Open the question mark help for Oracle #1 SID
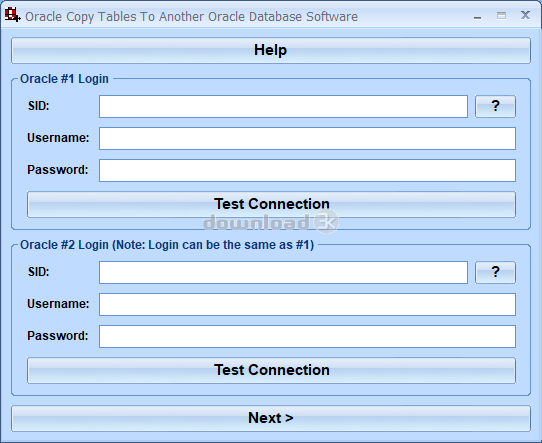 [495, 106]
